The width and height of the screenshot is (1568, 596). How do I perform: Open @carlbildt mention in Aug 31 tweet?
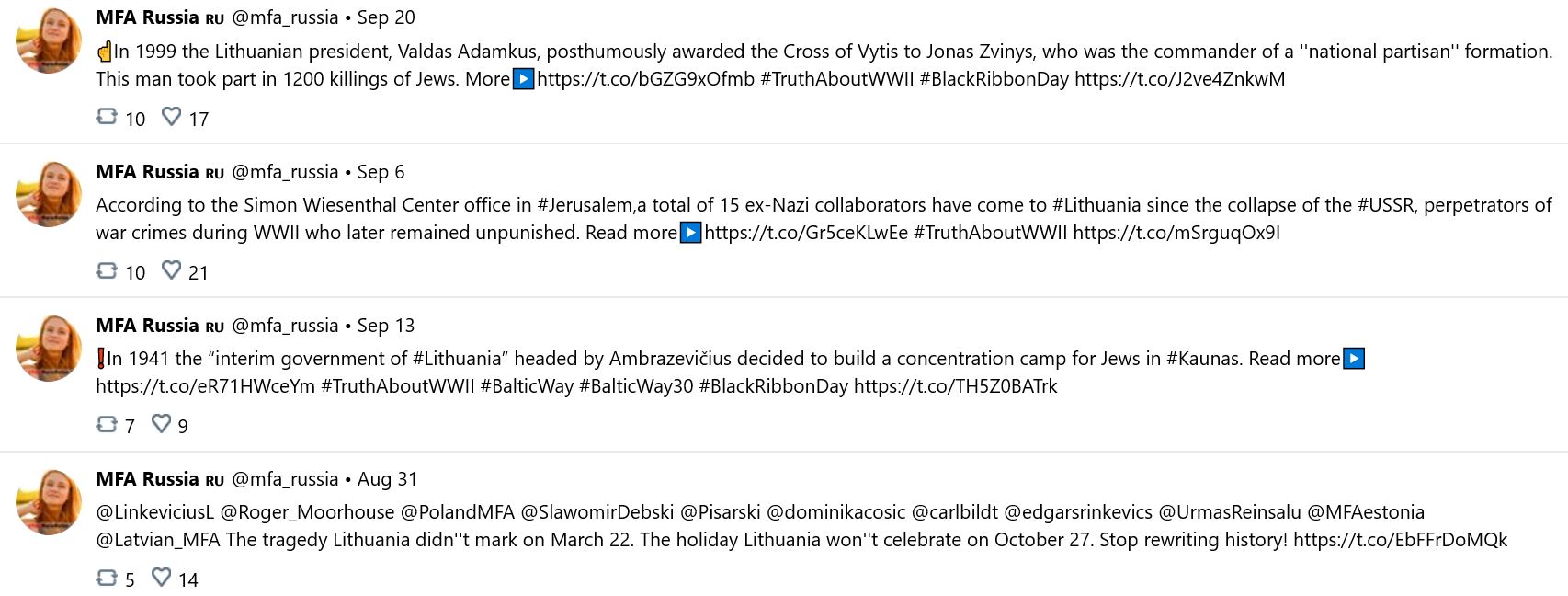click(954, 512)
